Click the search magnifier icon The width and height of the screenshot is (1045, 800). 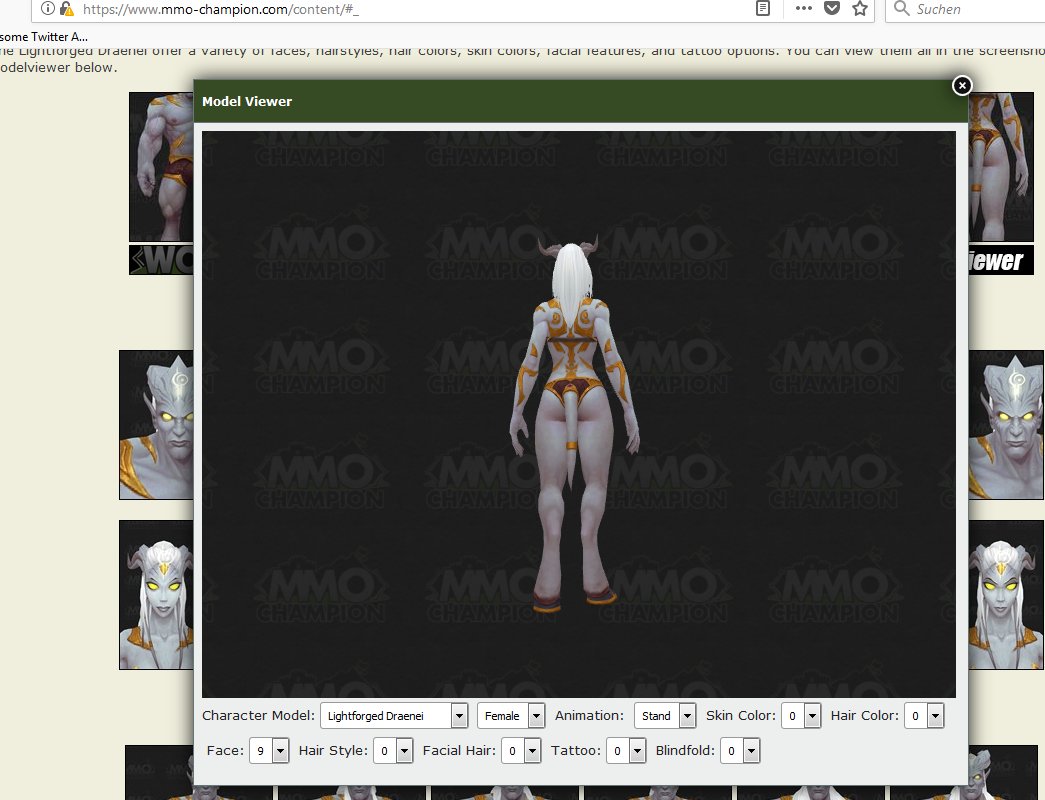coord(901,9)
